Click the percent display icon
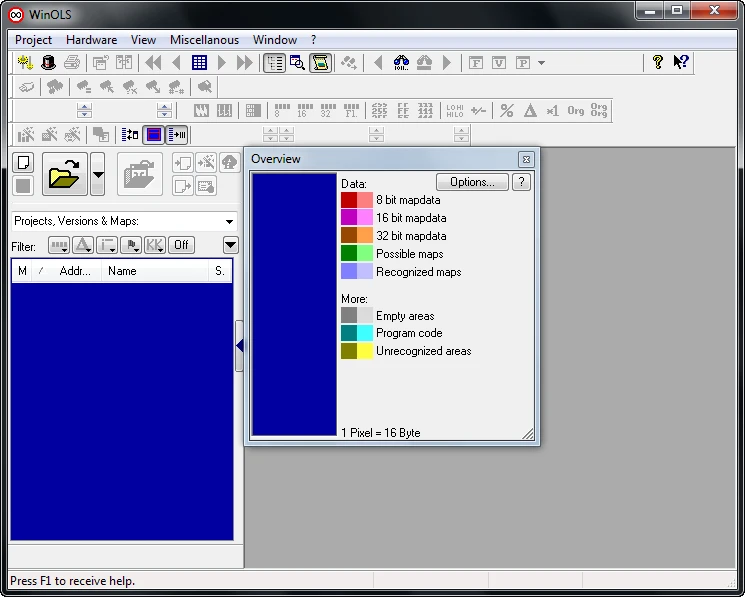Screen dimensions: 745x597 506,111
